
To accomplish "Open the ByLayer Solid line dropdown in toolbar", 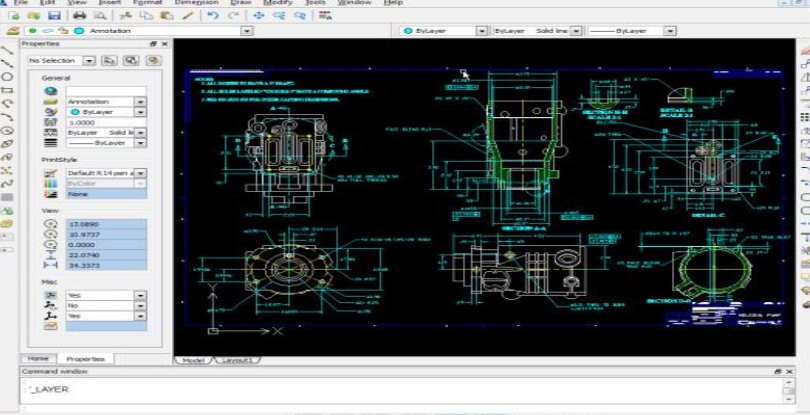I will tap(576, 31).
